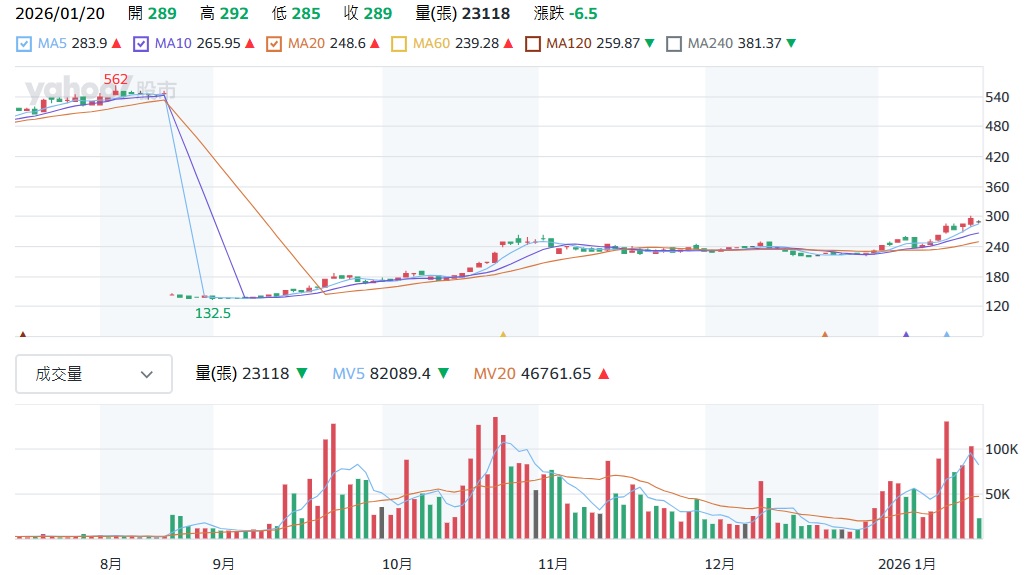1026x575 pixels.
Task: Enable the MA60 moving average checkbox
Action: coord(399,44)
